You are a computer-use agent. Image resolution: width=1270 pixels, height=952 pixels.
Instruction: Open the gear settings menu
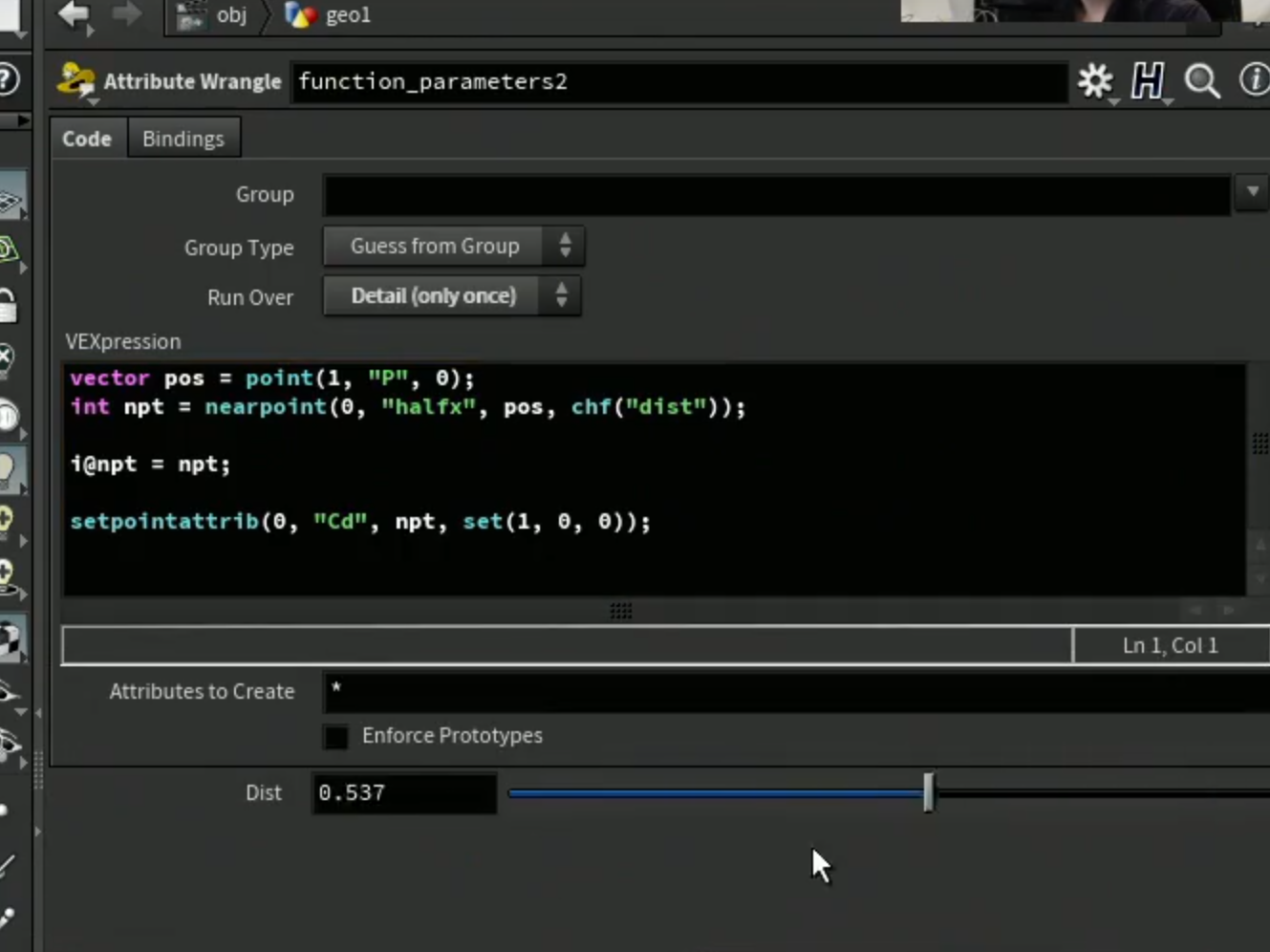click(x=1095, y=81)
